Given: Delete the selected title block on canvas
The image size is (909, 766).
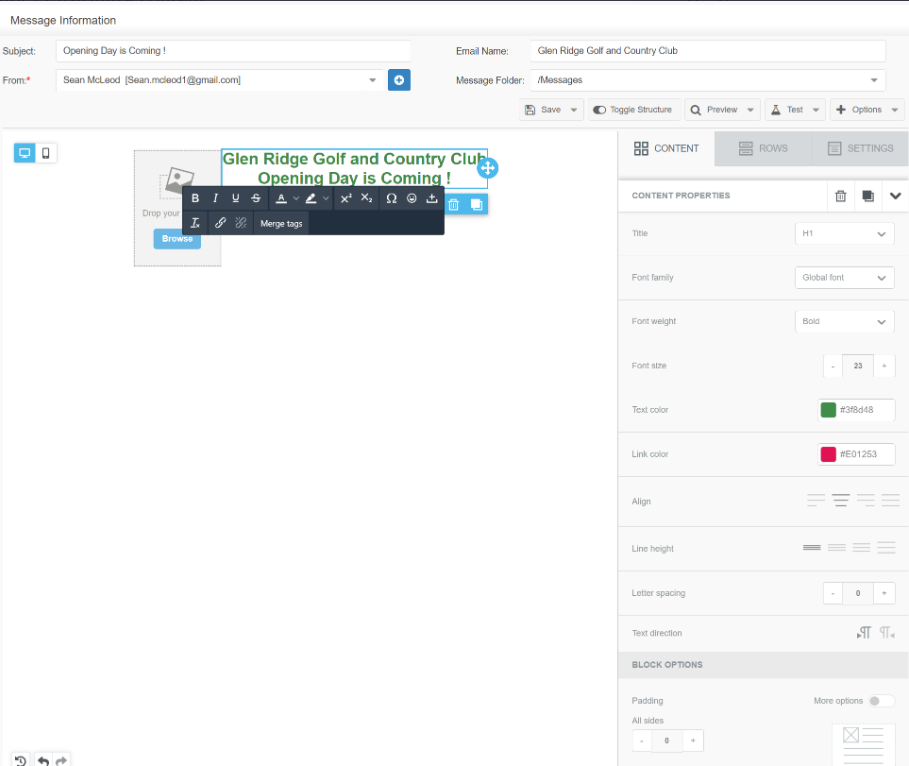Looking at the screenshot, I should 454,204.
